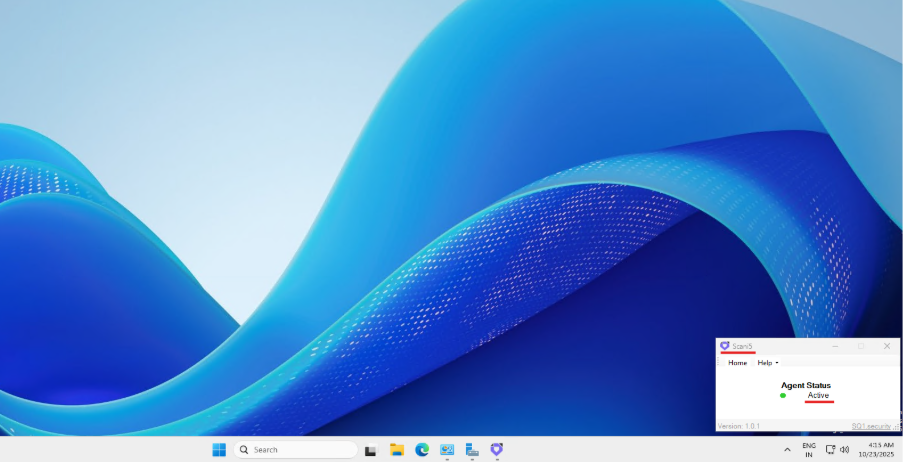
Task: Open Microsoft Edge from taskbar
Action: point(422,450)
